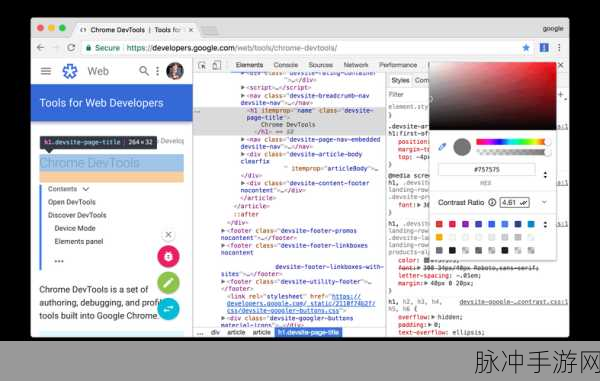Edit the #757575 hex color field
The height and width of the screenshot is (381, 600).
(487, 169)
